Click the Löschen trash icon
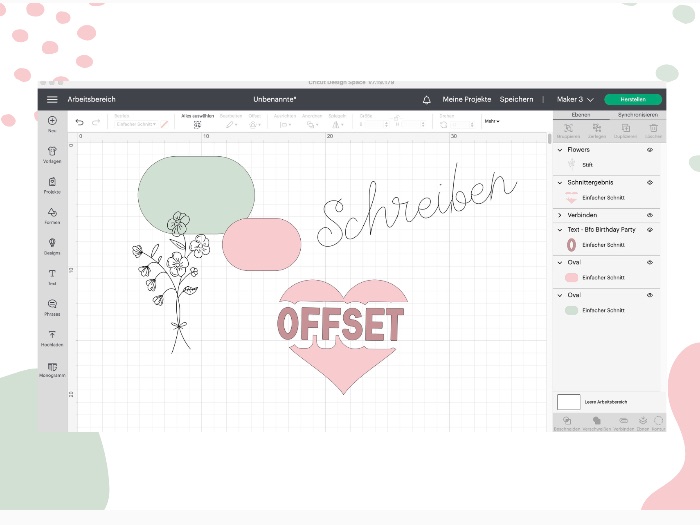This screenshot has width=700, height=525. pos(654,128)
